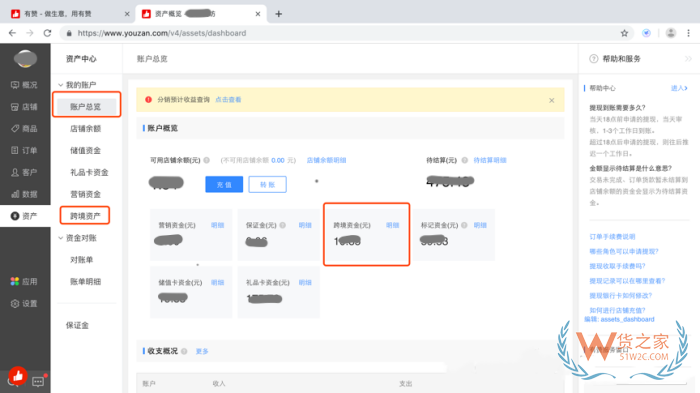Open 明细 link for 营销资金(元)
This screenshot has height=393, width=700.
tap(217, 226)
